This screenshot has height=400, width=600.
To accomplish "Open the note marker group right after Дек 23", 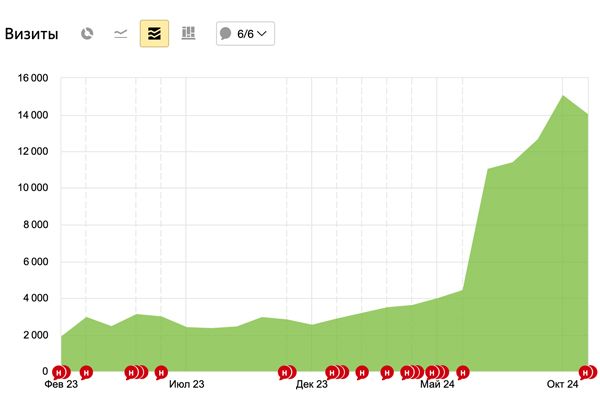I will click(x=337, y=372).
